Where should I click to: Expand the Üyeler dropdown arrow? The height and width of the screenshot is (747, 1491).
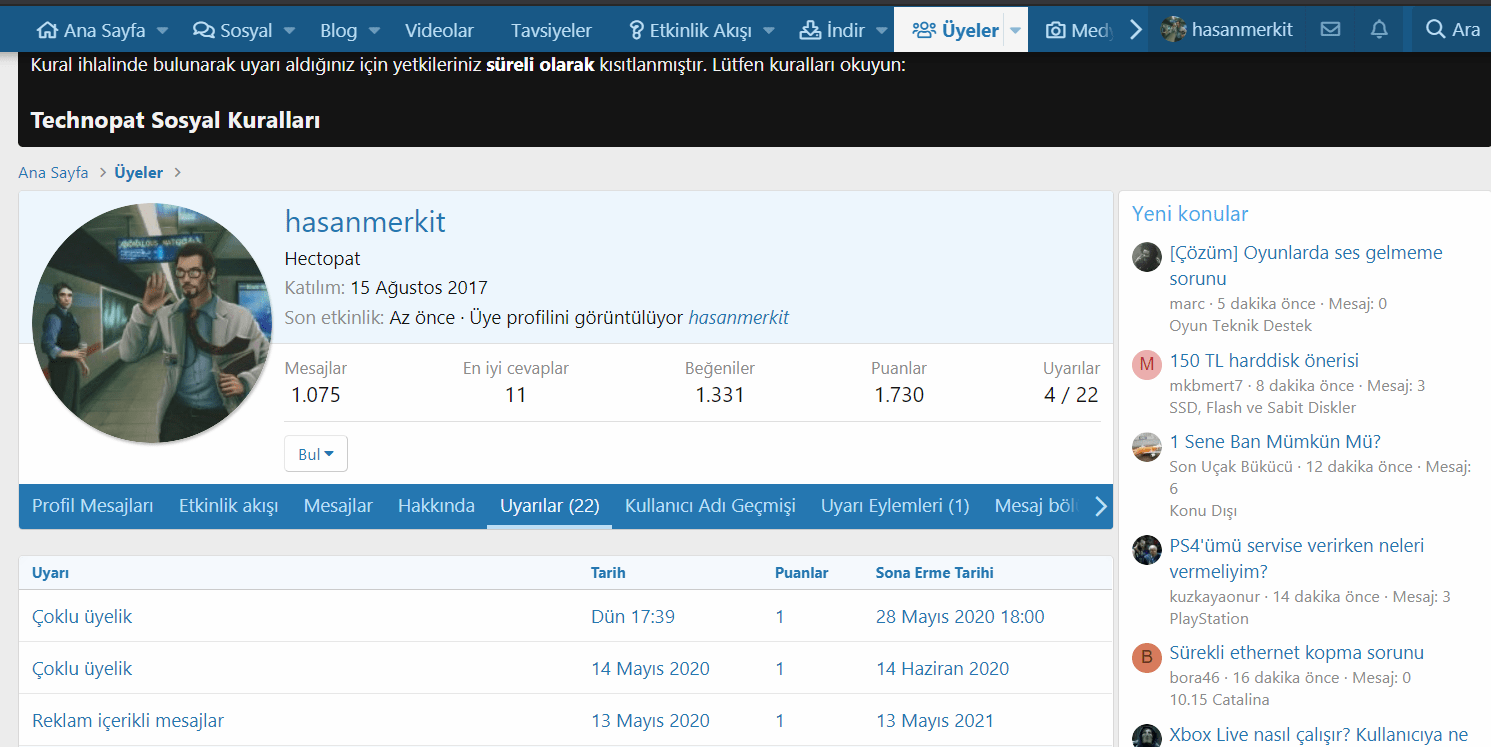tap(1016, 31)
